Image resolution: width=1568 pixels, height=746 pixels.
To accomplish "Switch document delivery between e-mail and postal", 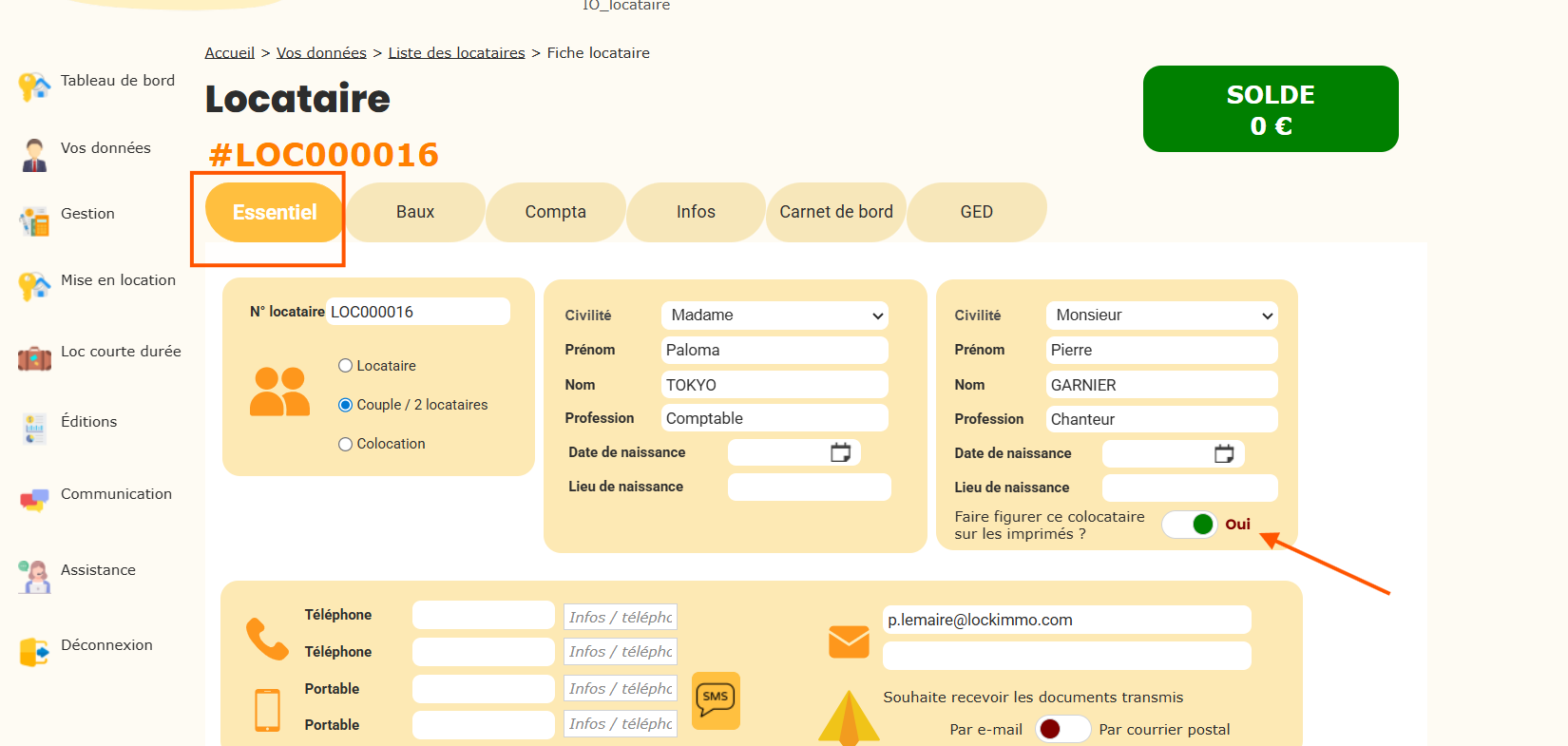I will point(1061,729).
